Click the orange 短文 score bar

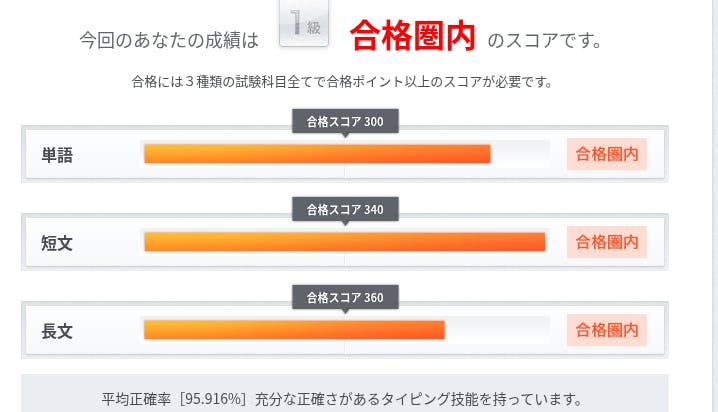click(344, 242)
